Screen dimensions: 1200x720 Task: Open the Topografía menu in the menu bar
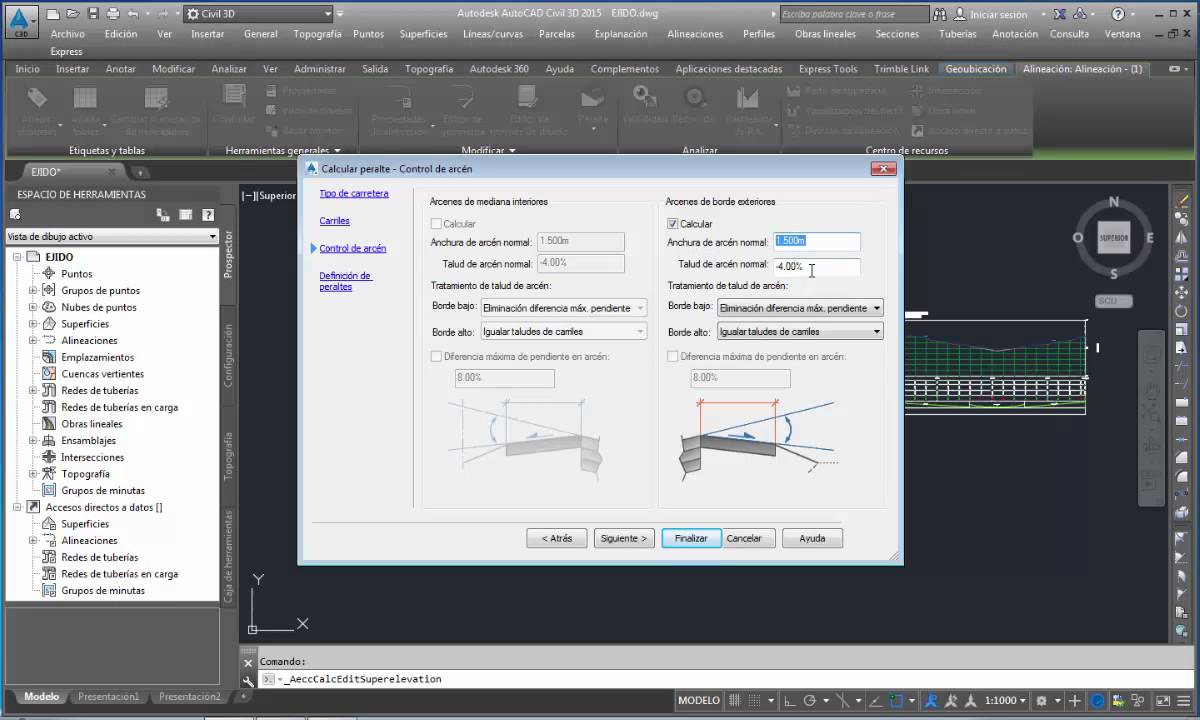click(x=317, y=34)
